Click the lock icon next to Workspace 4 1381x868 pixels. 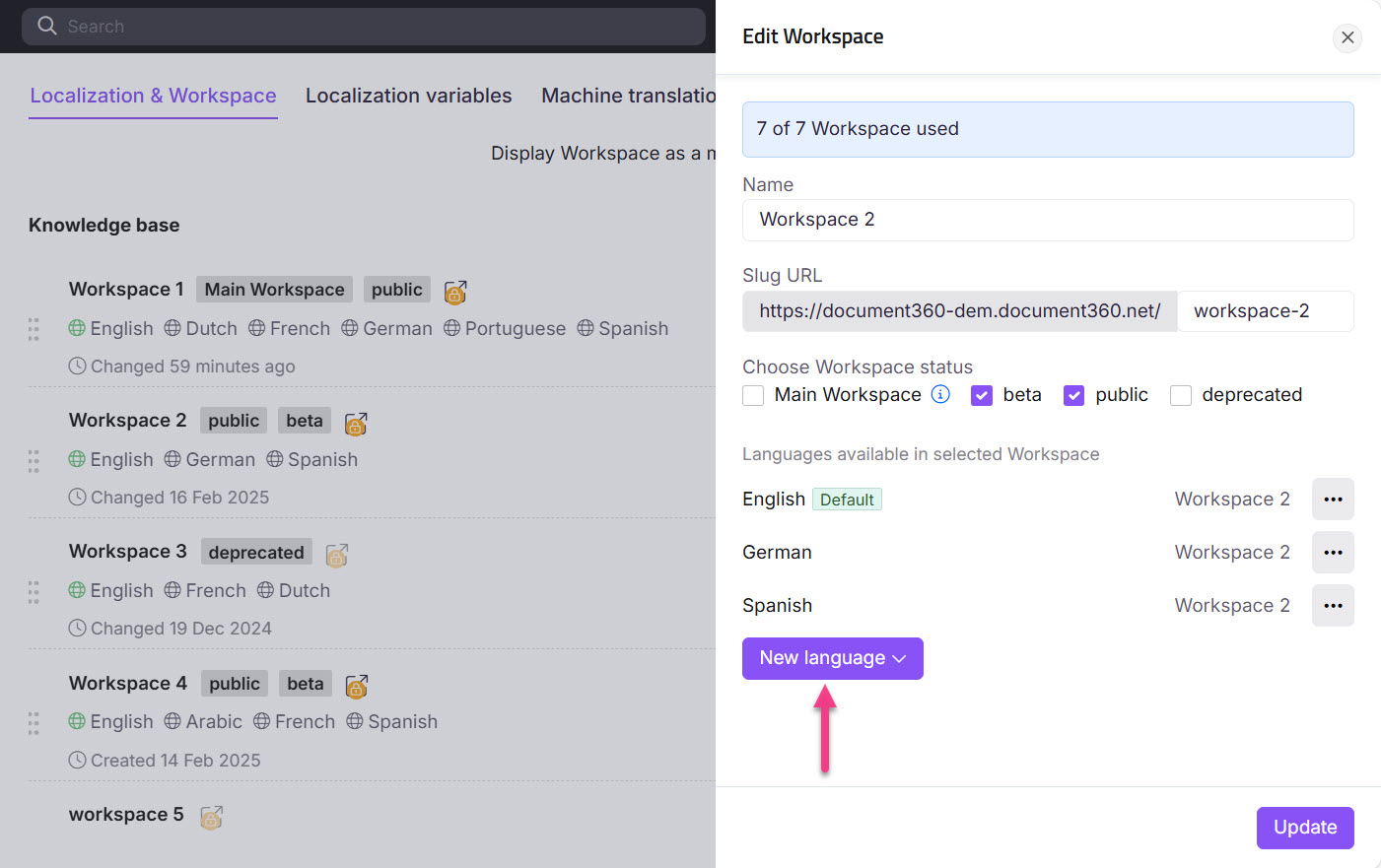pos(355,683)
